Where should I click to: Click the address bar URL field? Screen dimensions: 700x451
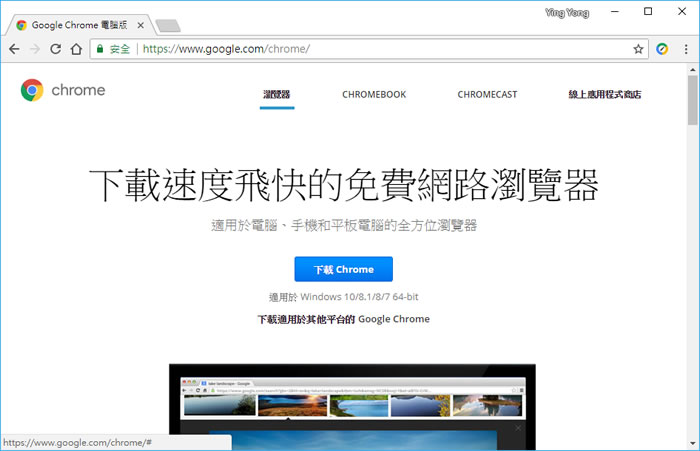(x=369, y=49)
